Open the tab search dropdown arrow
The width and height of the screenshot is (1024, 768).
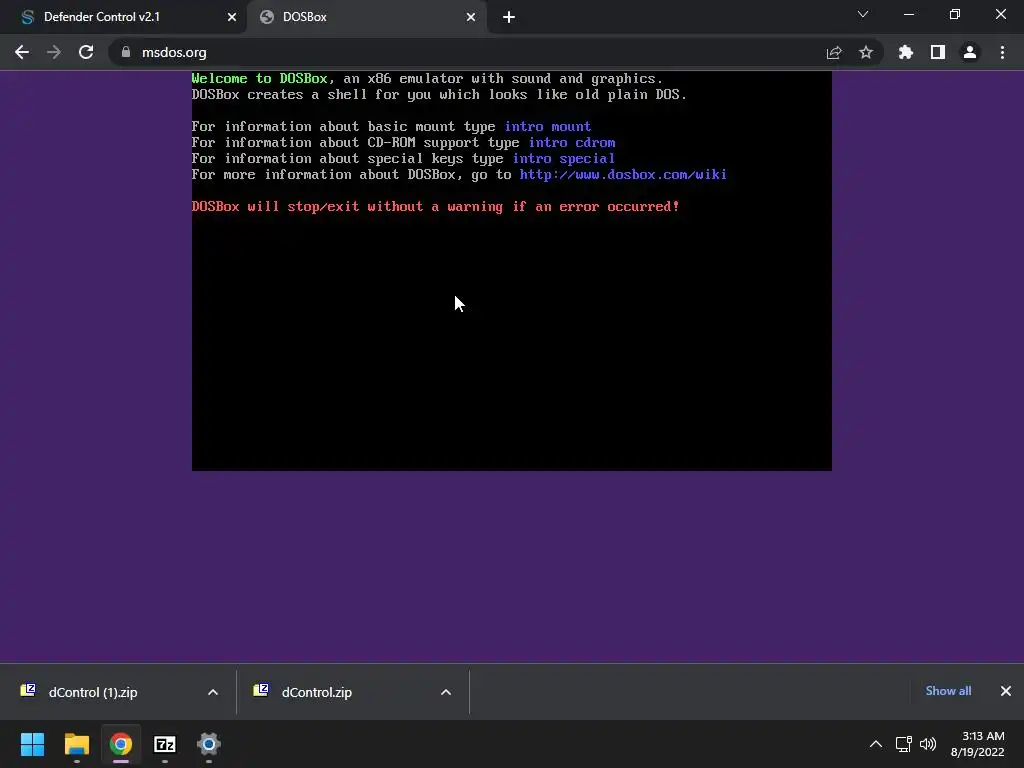click(x=863, y=14)
